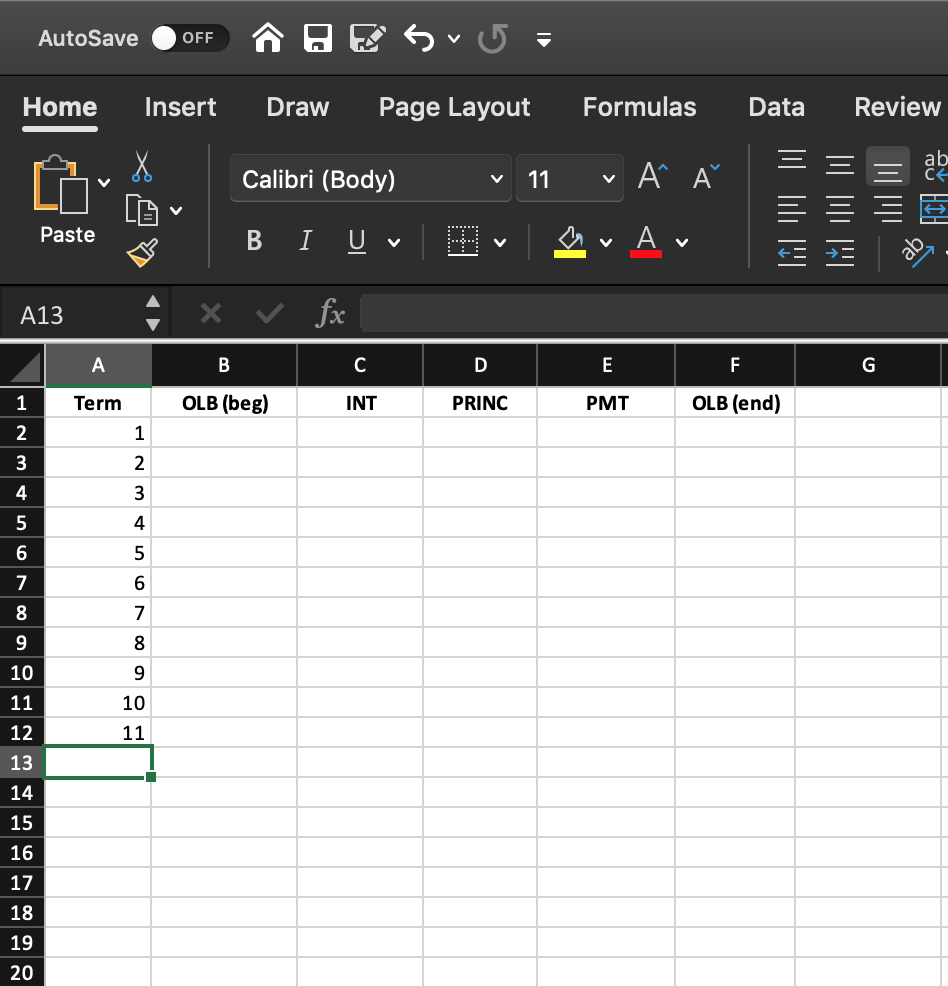Click Decrease Indent icon
The width and height of the screenshot is (948, 986).
(x=791, y=253)
